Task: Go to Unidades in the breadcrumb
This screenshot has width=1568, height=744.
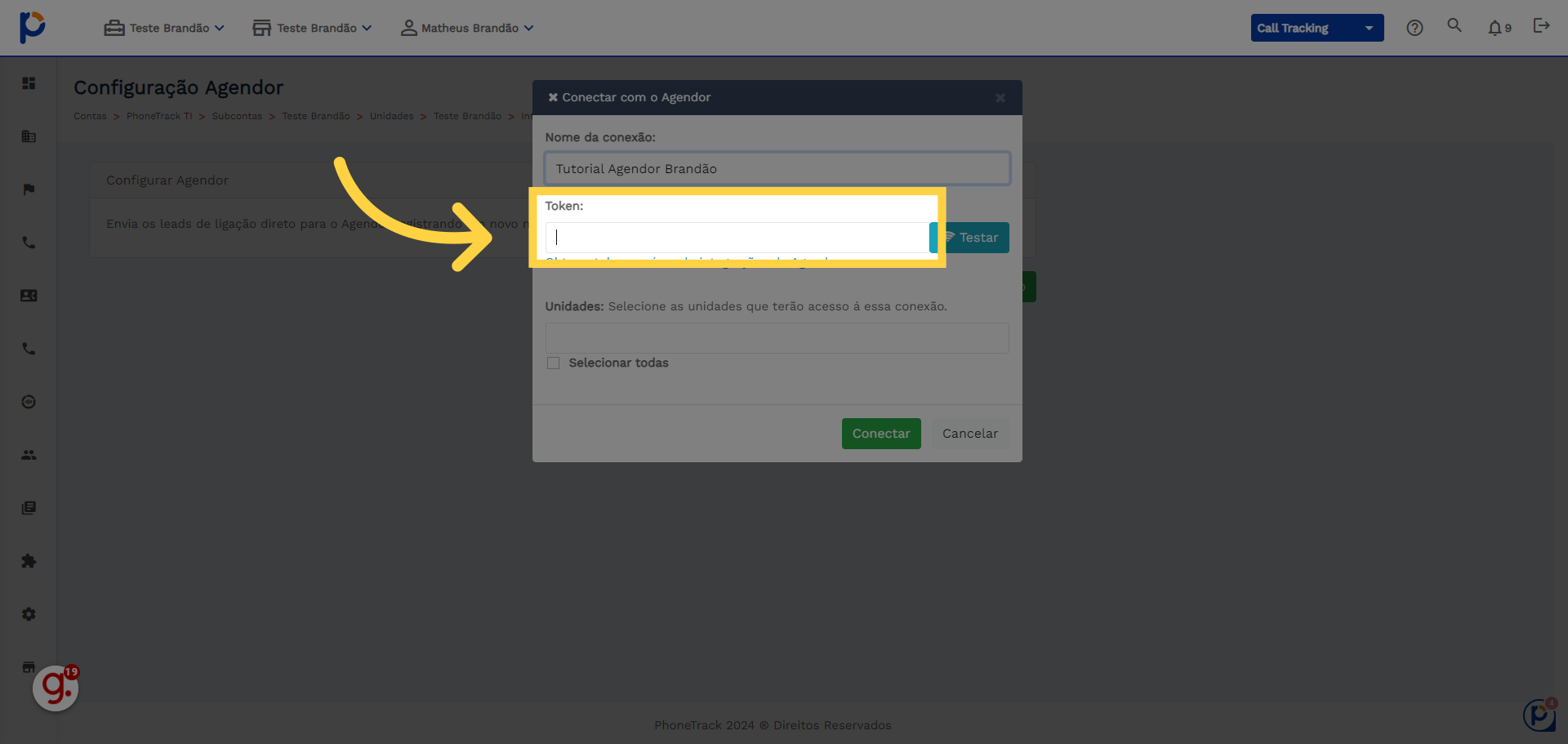Action: [391, 116]
